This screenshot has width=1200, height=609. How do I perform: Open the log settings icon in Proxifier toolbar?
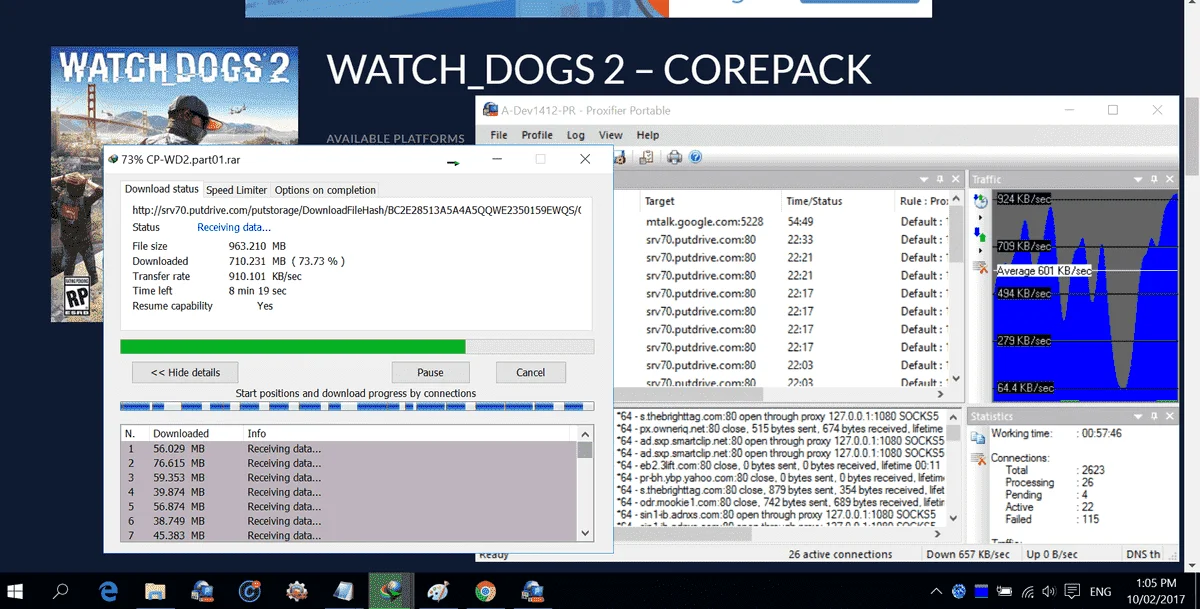647,157
